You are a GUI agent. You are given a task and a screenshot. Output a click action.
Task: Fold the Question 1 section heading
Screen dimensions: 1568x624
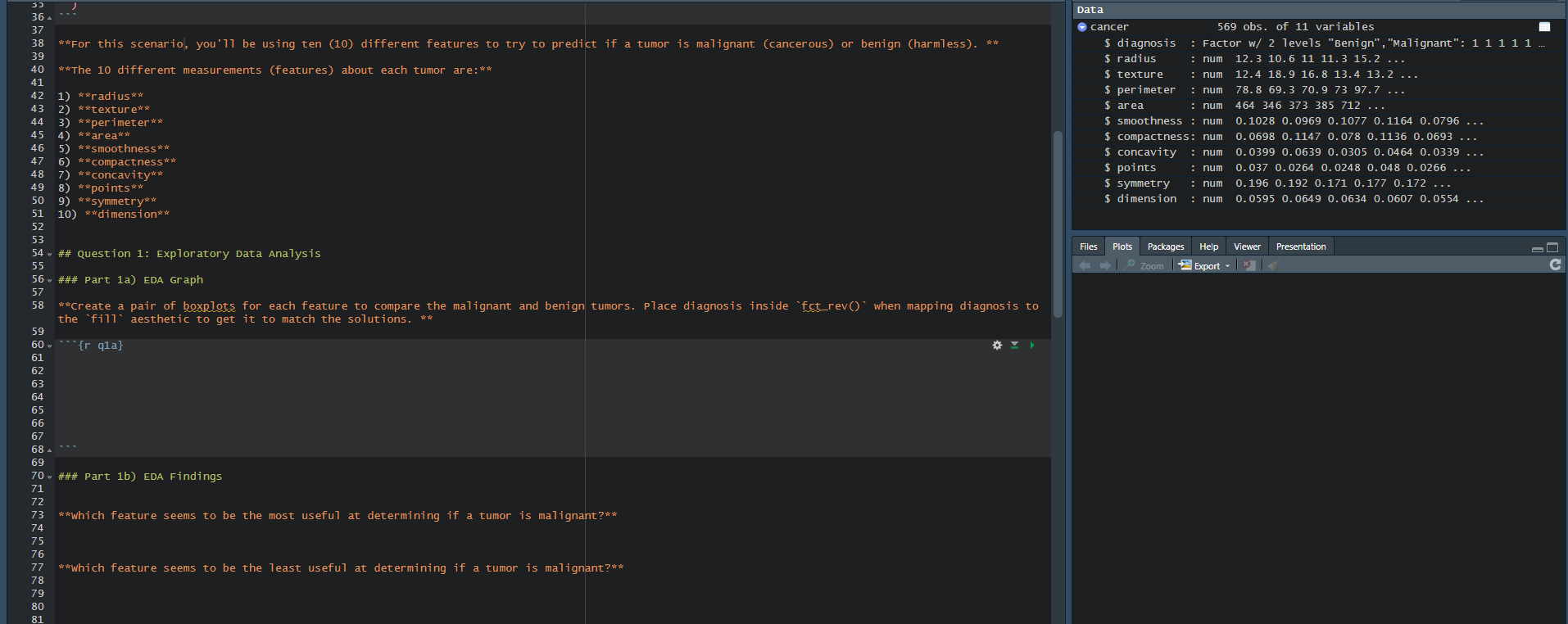(x=49, y=255)
